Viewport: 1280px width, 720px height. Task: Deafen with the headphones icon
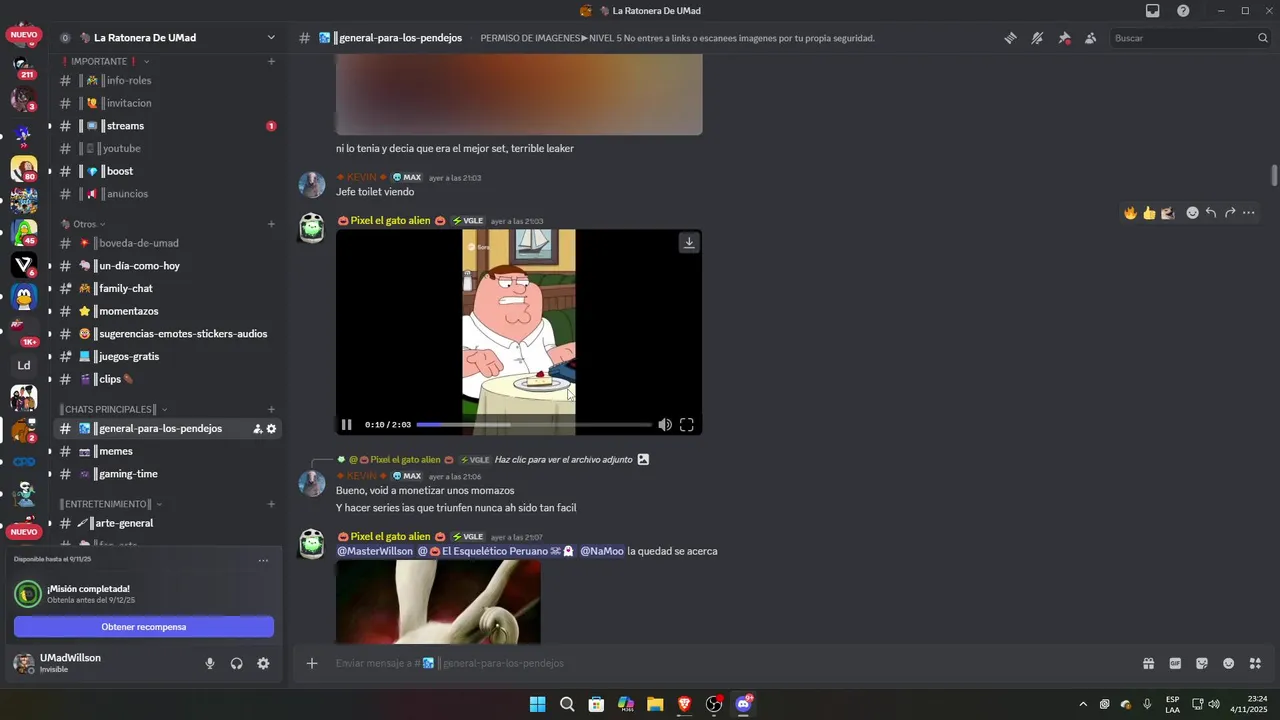[x=237, y=663]
